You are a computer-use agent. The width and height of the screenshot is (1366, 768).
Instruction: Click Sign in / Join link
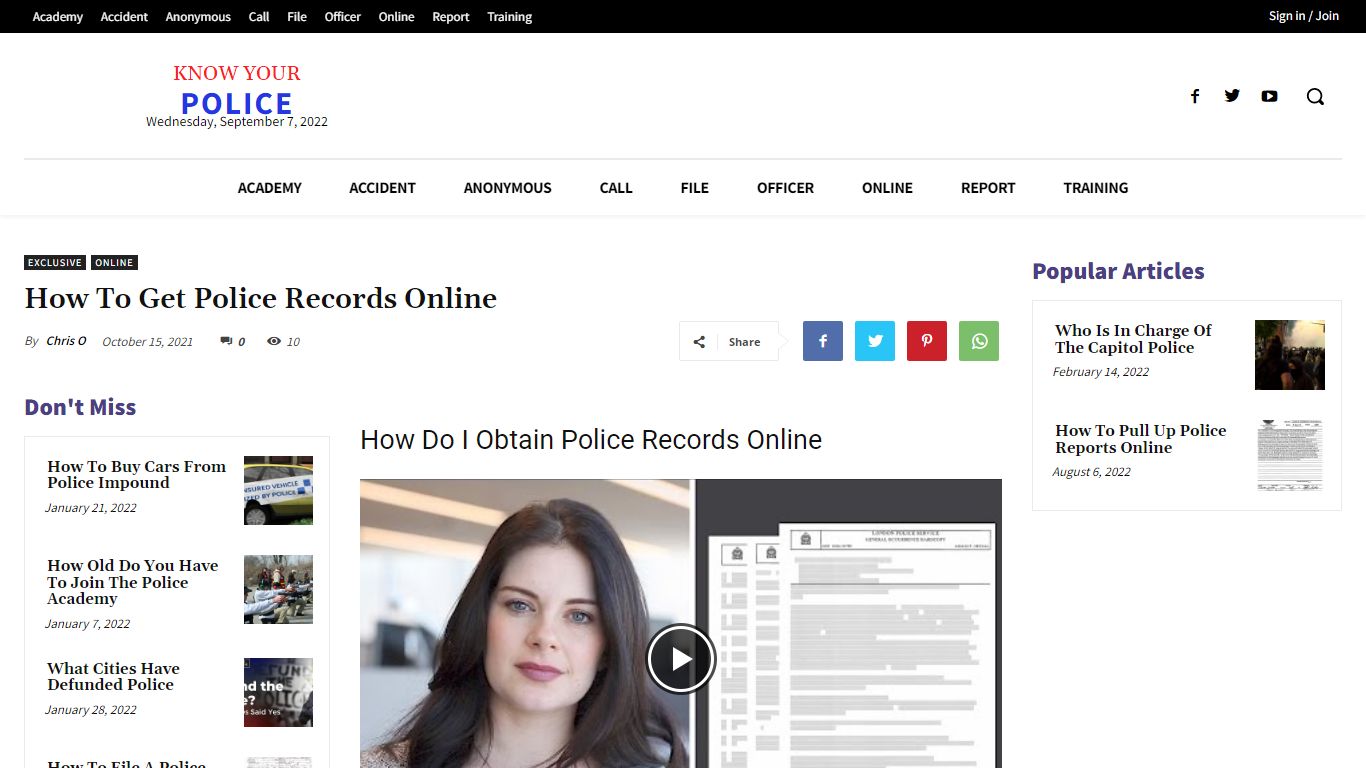(1304, 16)
